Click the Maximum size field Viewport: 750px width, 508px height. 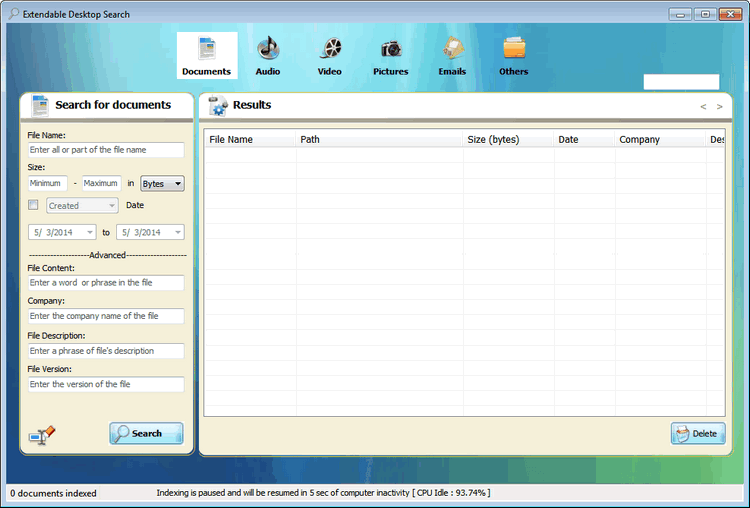101,183
